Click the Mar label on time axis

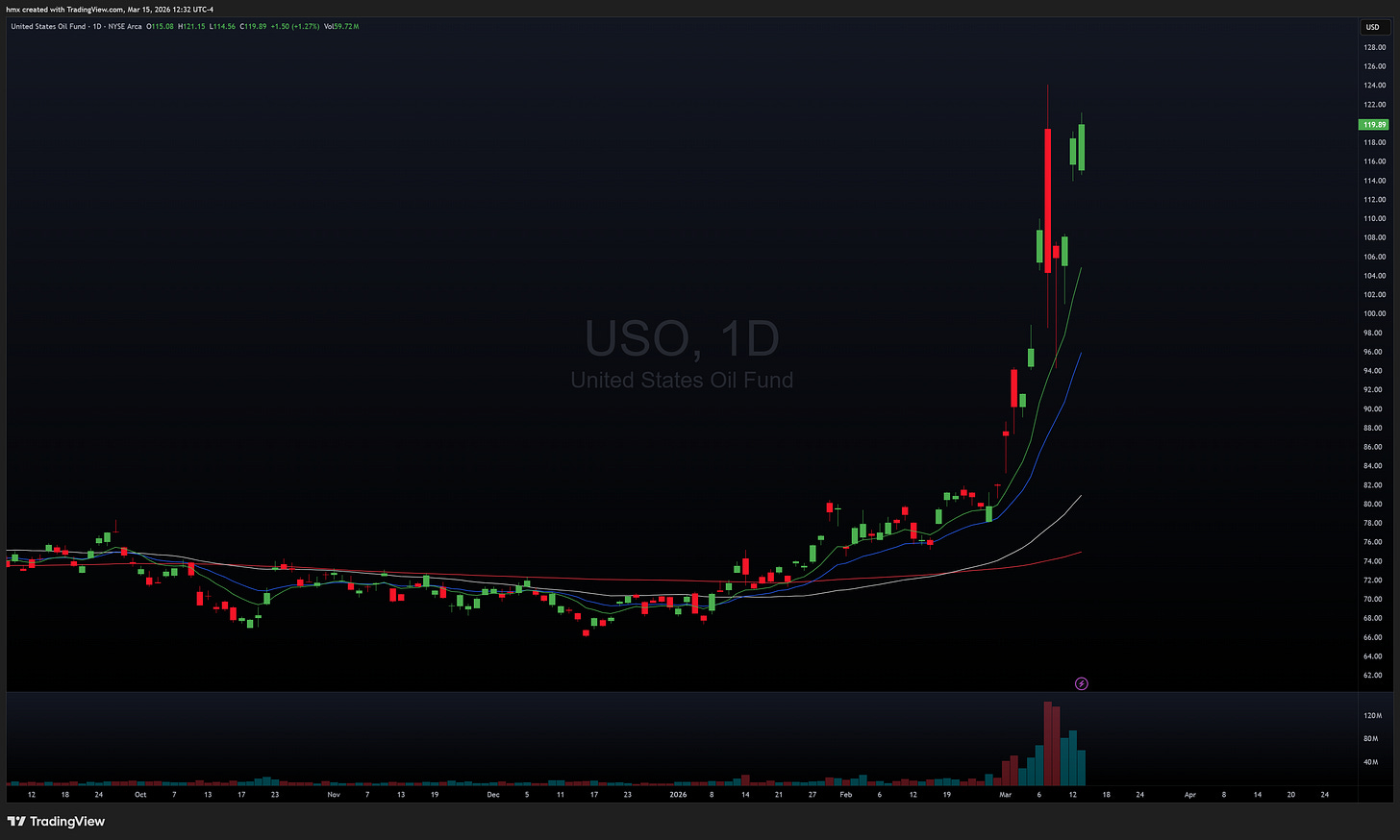tap(1006, 795)
